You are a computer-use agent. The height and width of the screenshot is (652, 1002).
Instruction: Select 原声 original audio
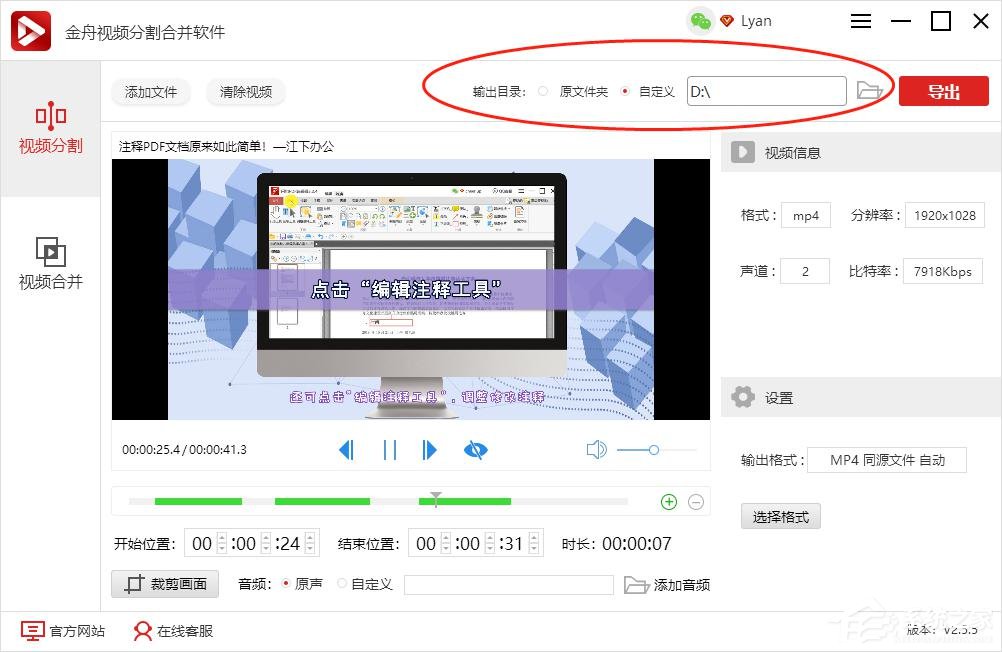289,584
